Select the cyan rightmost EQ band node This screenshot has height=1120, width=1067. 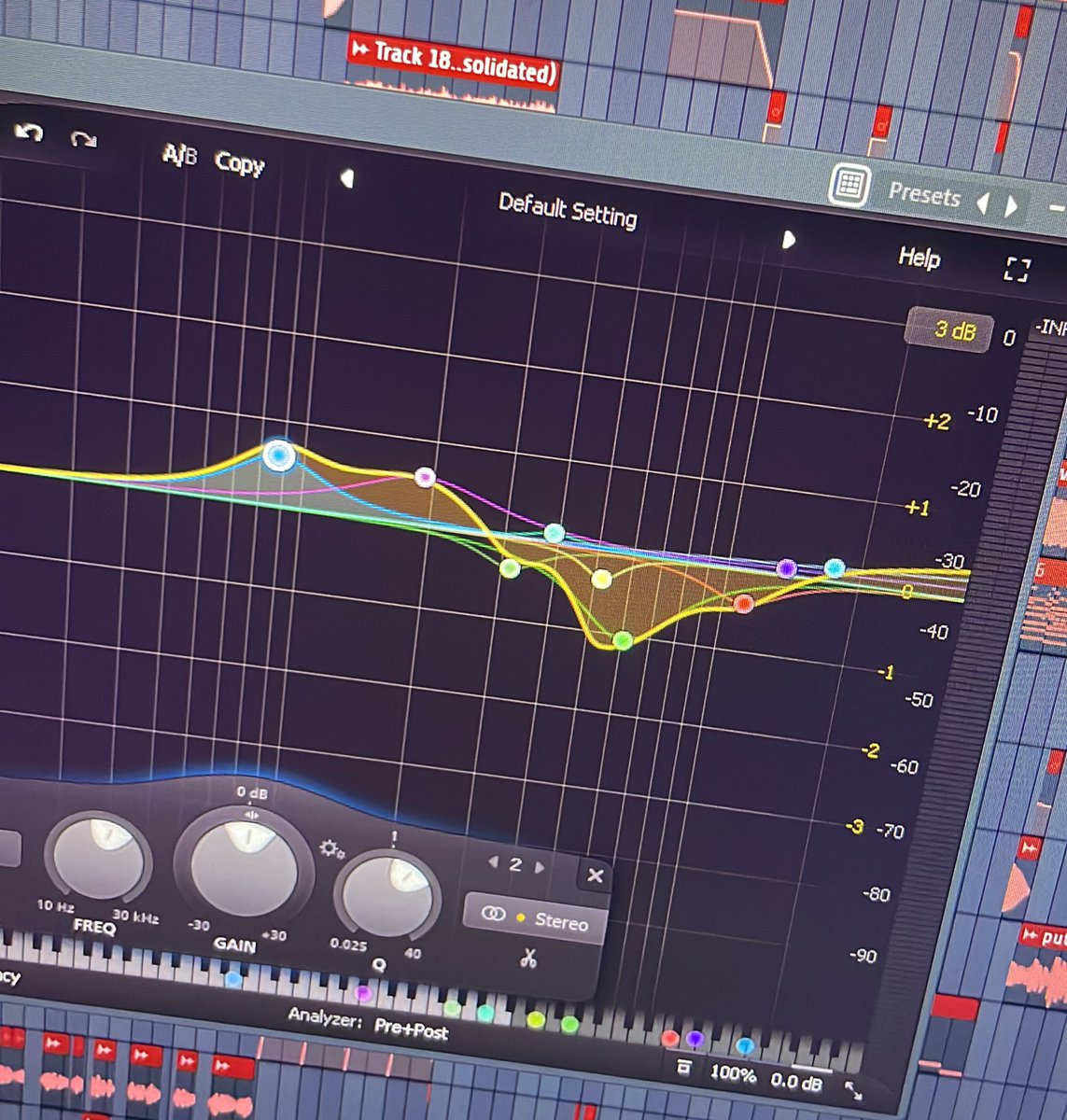[835, 567]
